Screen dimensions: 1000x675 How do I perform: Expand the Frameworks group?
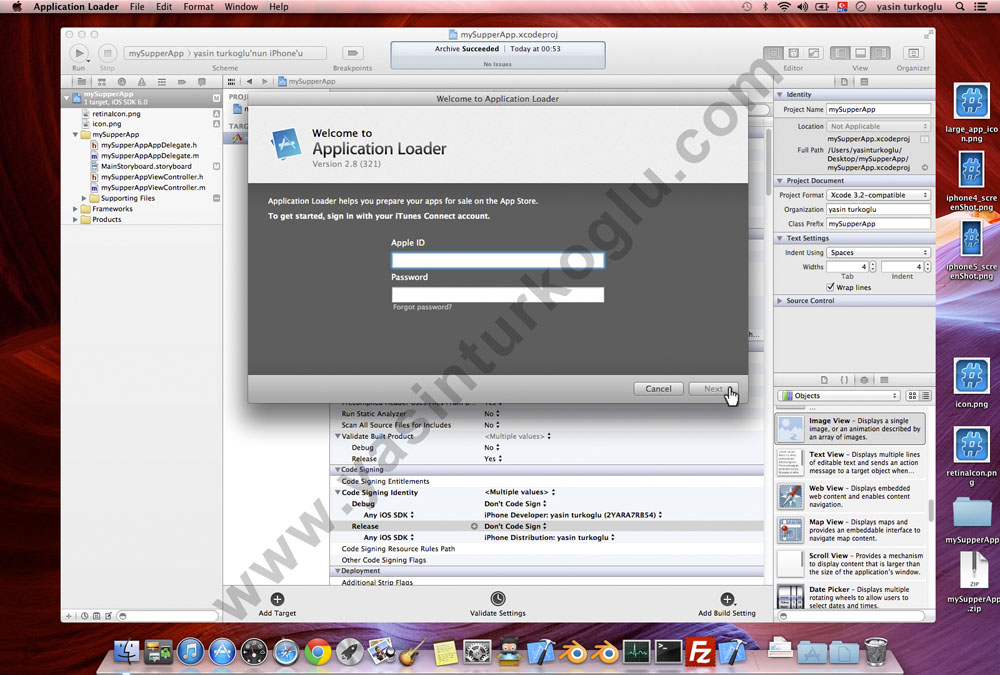click(x=75, y=209)
